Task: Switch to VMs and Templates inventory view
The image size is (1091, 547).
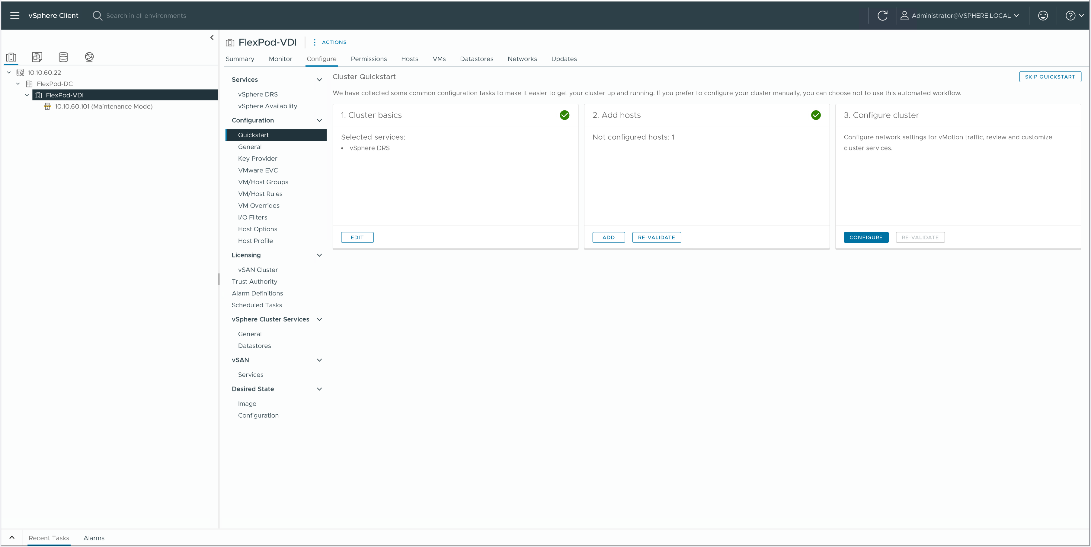Action: (37, 57)
